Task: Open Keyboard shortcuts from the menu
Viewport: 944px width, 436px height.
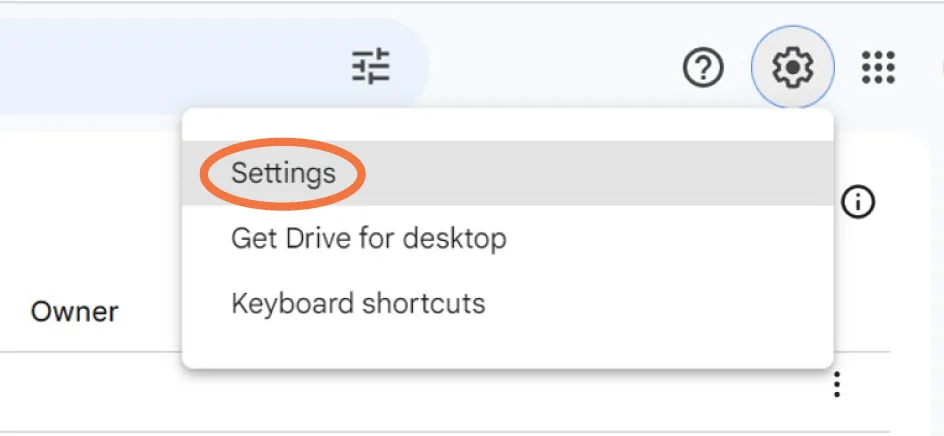Action: 358,303
